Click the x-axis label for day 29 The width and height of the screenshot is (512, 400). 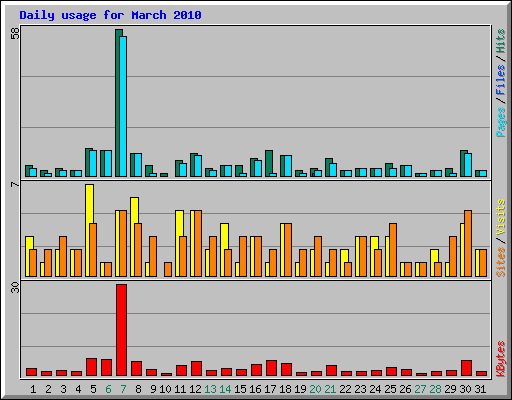450,389
